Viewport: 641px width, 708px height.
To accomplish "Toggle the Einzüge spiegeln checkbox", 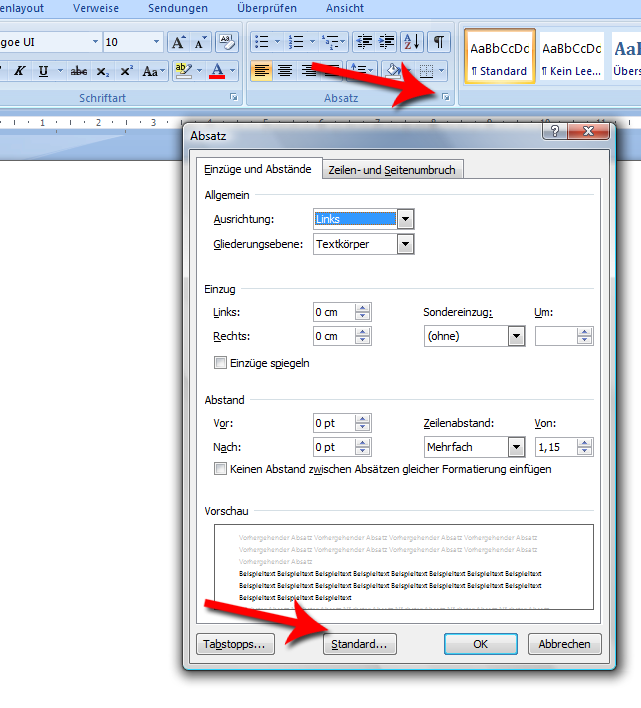I will (x=220, y=363).
